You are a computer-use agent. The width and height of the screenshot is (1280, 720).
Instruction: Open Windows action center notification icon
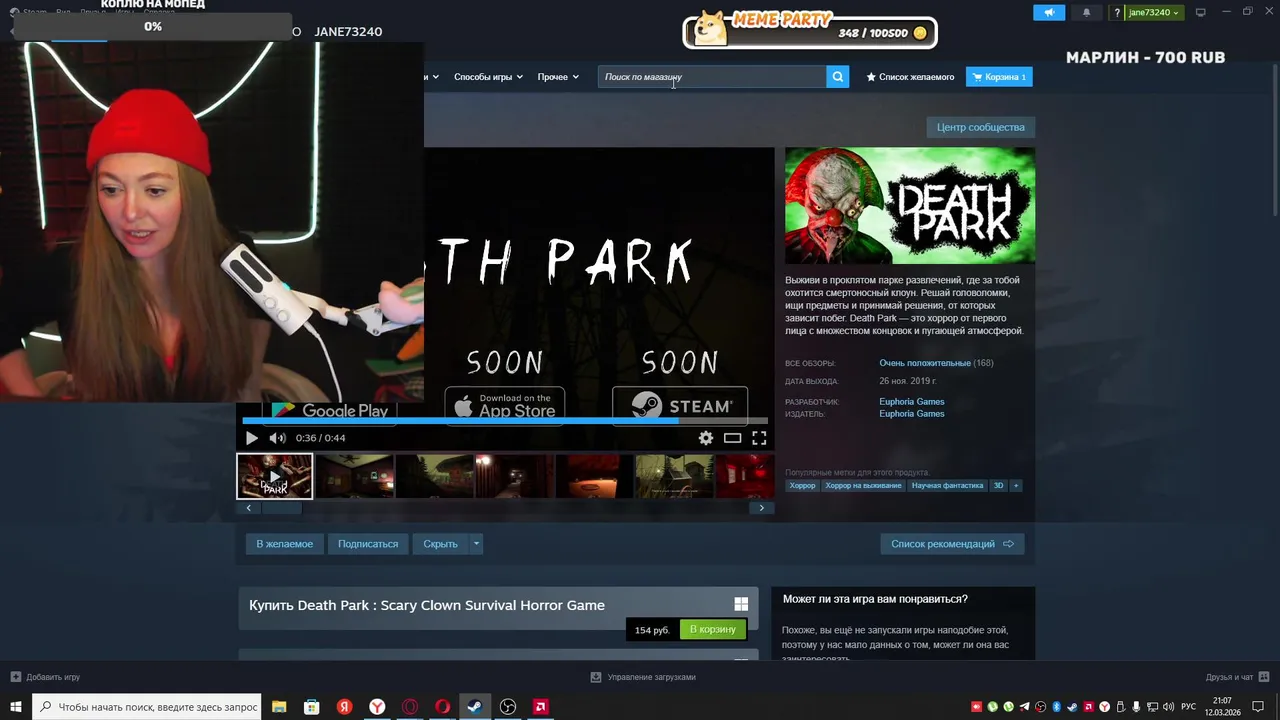(x=1258, y=707)
